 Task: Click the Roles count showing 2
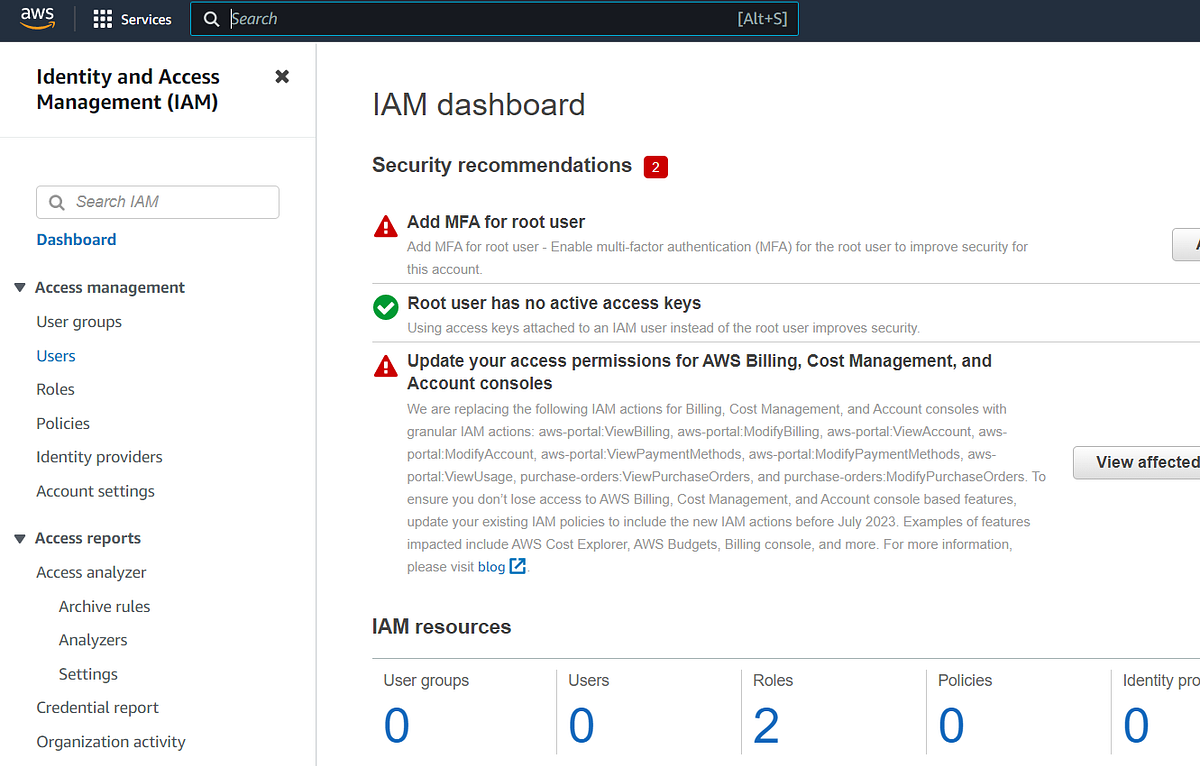(x=766, y=724)
